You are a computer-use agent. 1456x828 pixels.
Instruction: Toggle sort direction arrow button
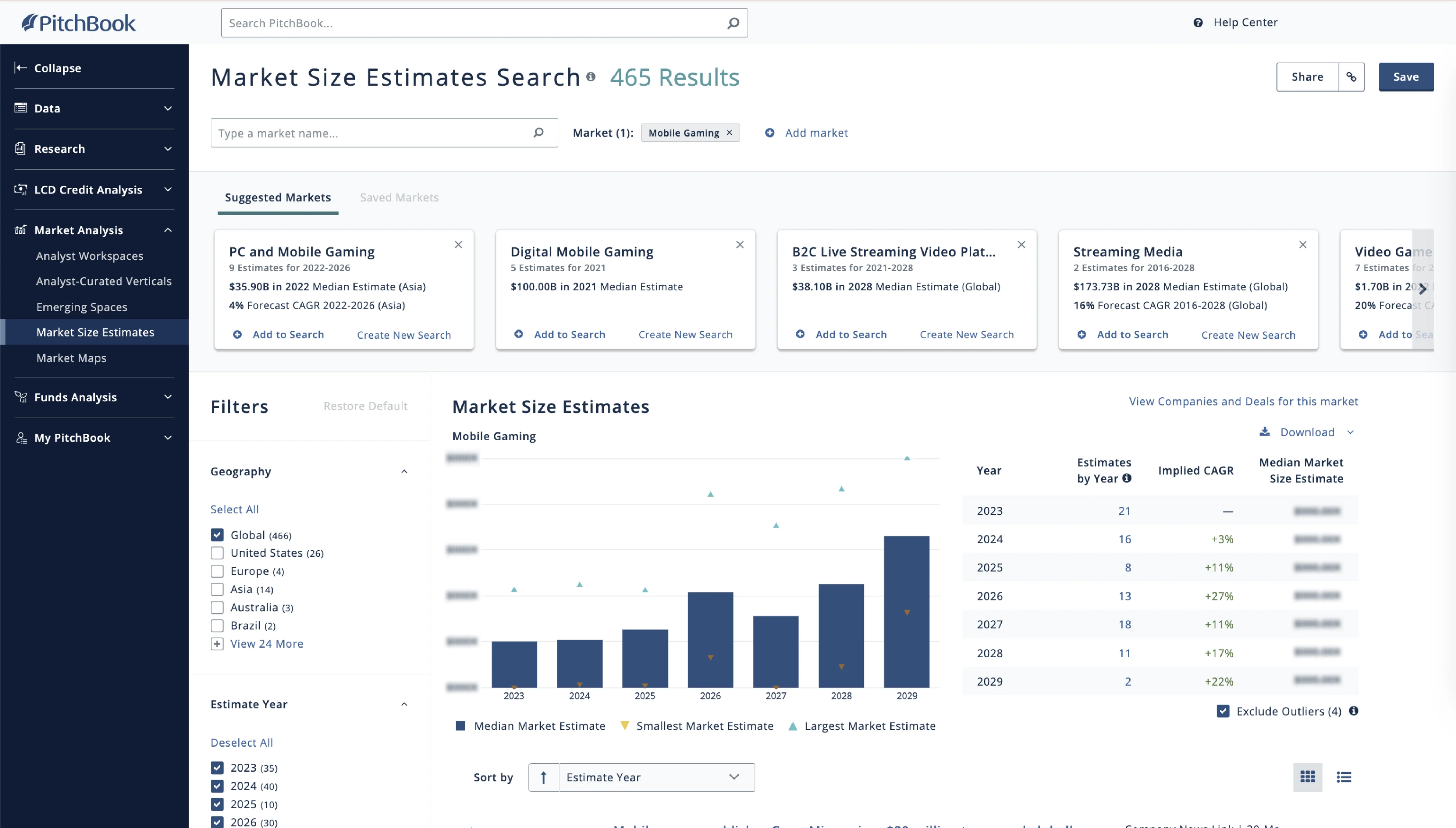click(543, 777)
